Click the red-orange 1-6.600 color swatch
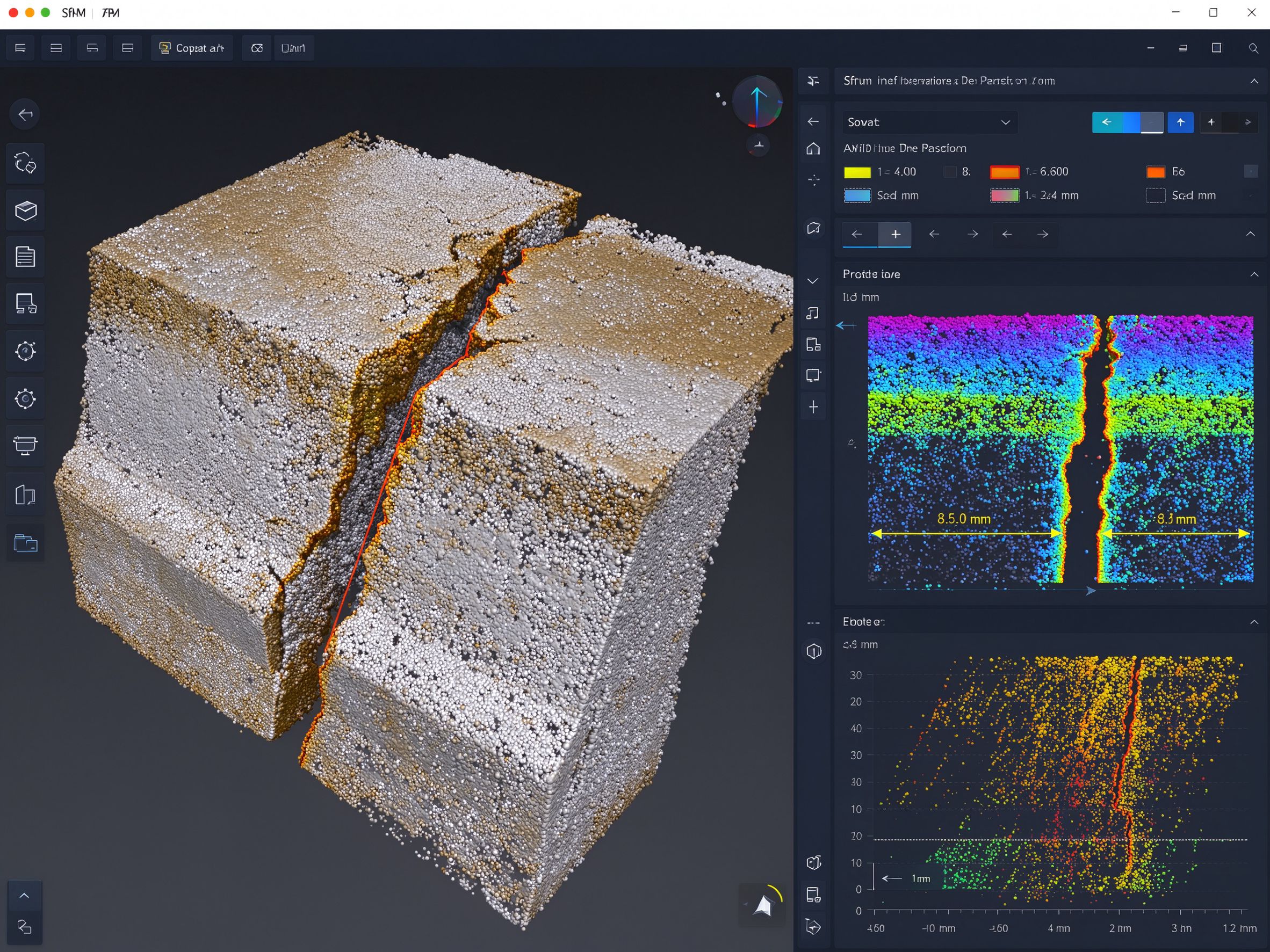1270x952 pixels. click(x=1005, y=172)
